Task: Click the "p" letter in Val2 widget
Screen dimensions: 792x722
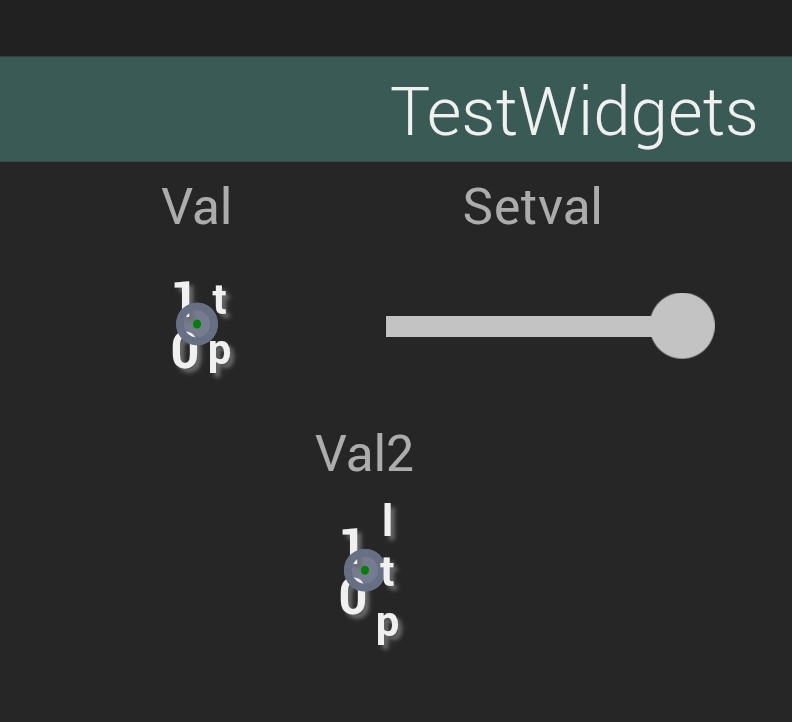Action: [x=388, y=624]
